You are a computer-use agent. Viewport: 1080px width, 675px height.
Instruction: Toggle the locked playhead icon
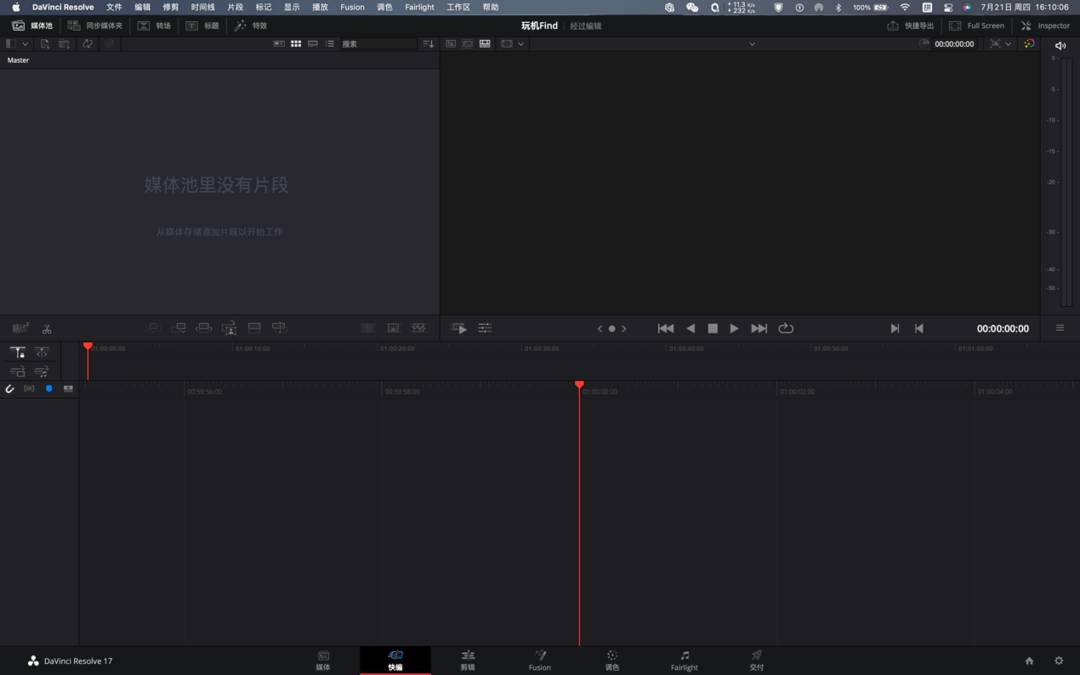tap(17, 353)
